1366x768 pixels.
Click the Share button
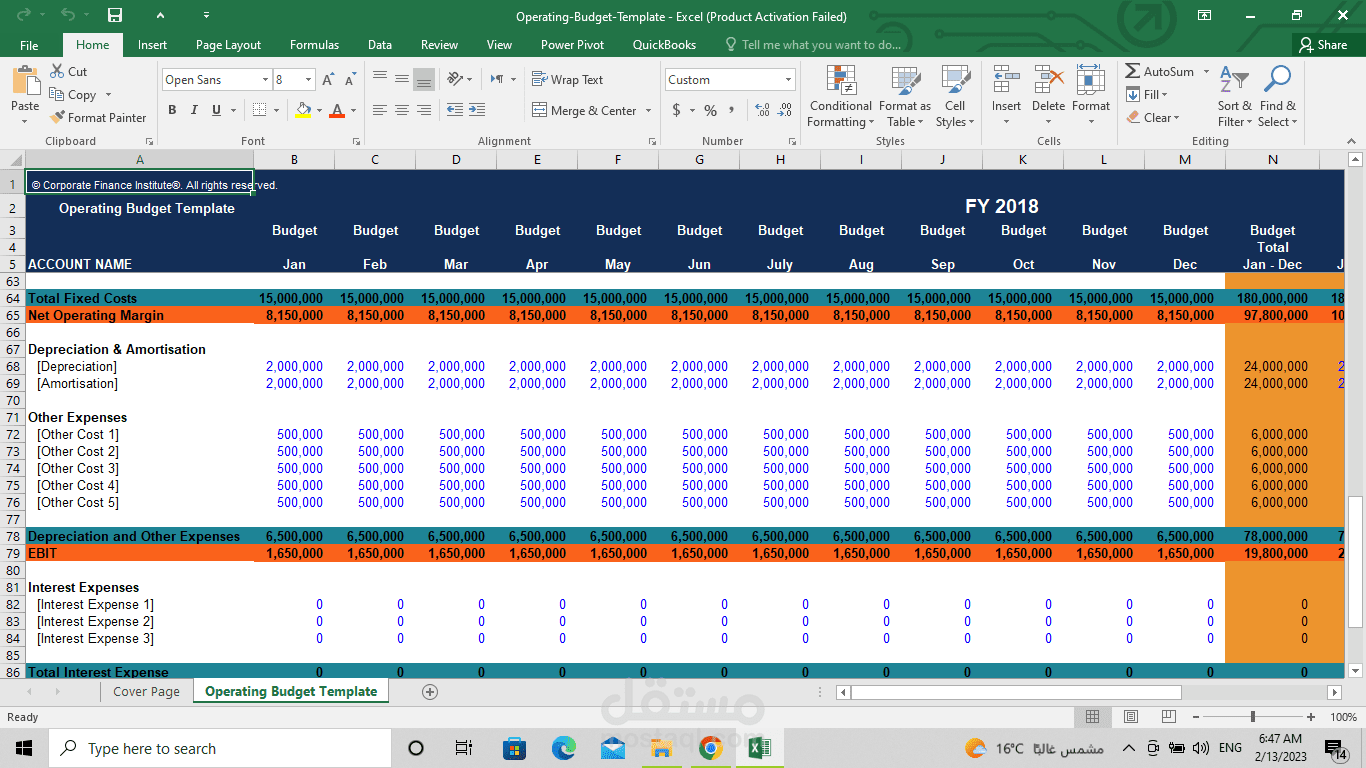click(x=1322, y=45)
